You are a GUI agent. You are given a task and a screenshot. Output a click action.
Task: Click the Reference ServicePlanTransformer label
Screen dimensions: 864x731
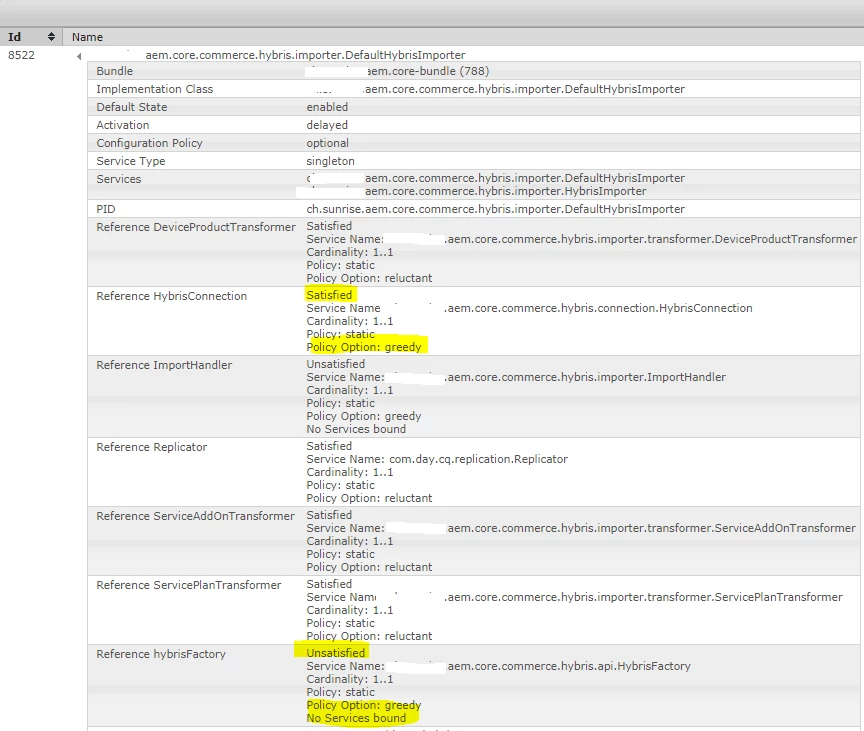[188, 585]
